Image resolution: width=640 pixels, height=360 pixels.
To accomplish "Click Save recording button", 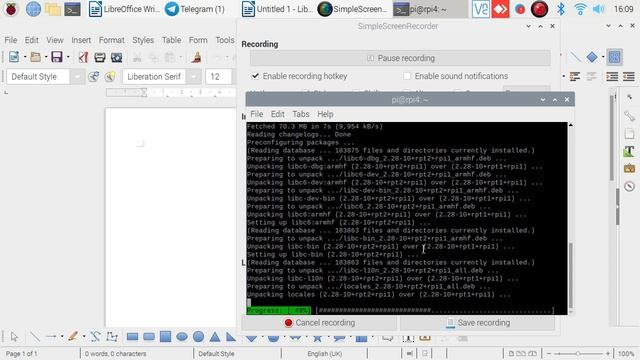I will [478, 323].
